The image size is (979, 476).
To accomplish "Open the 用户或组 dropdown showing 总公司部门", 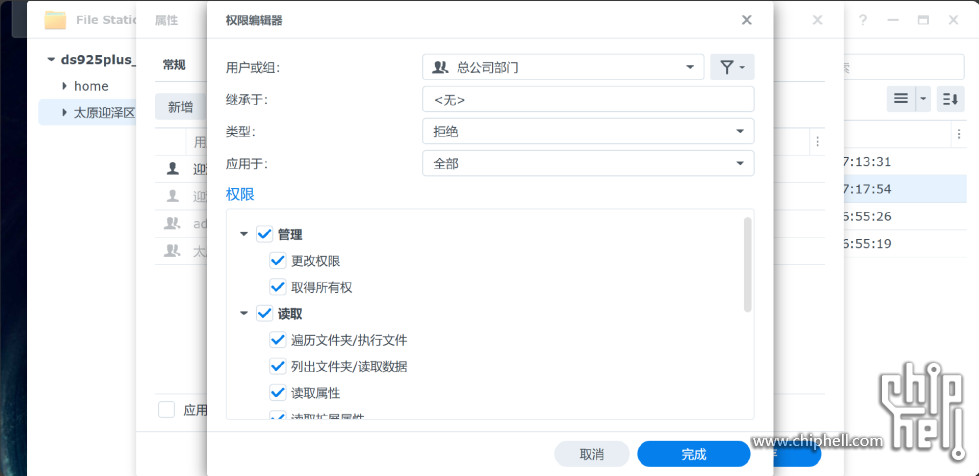I will click(563, 67).
